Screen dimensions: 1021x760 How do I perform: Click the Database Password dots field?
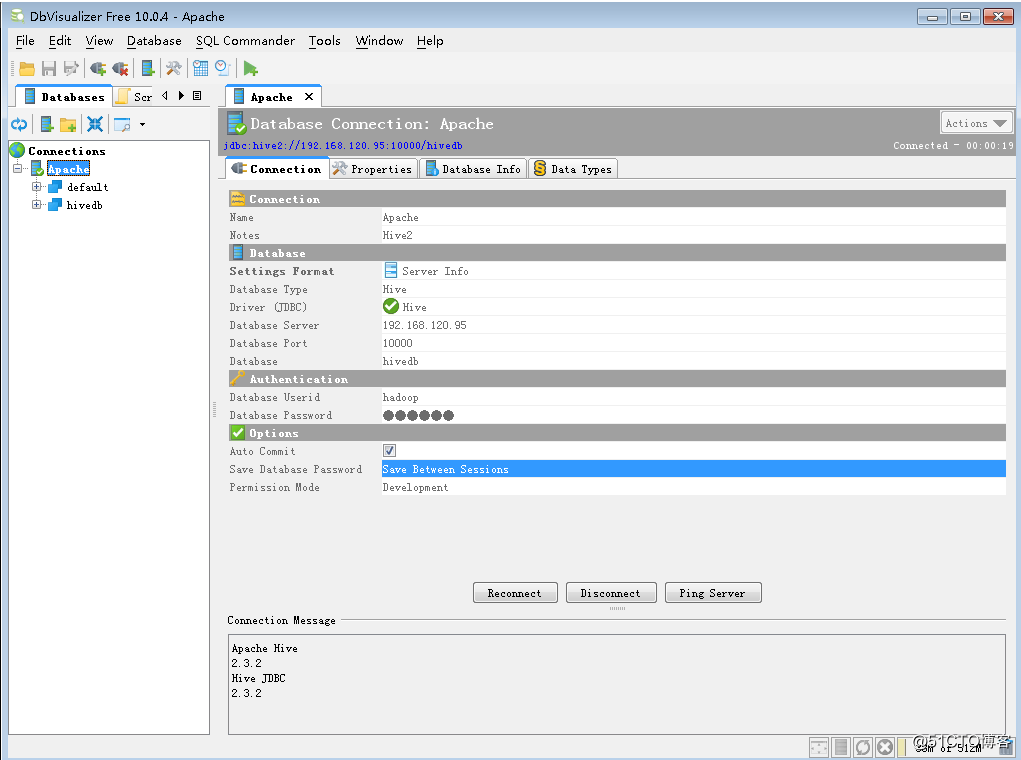pyautogui.click(x=693, y=415)
